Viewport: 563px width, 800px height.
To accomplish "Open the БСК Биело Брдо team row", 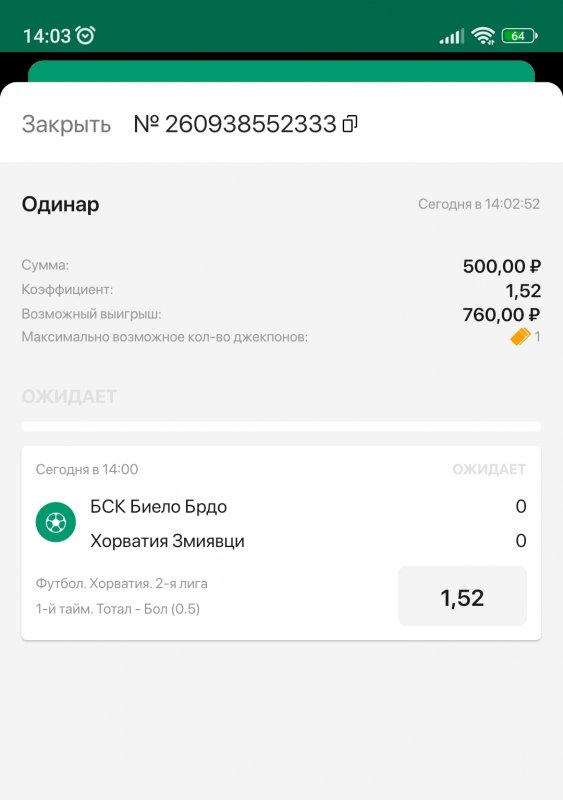I will coord(281,506).
